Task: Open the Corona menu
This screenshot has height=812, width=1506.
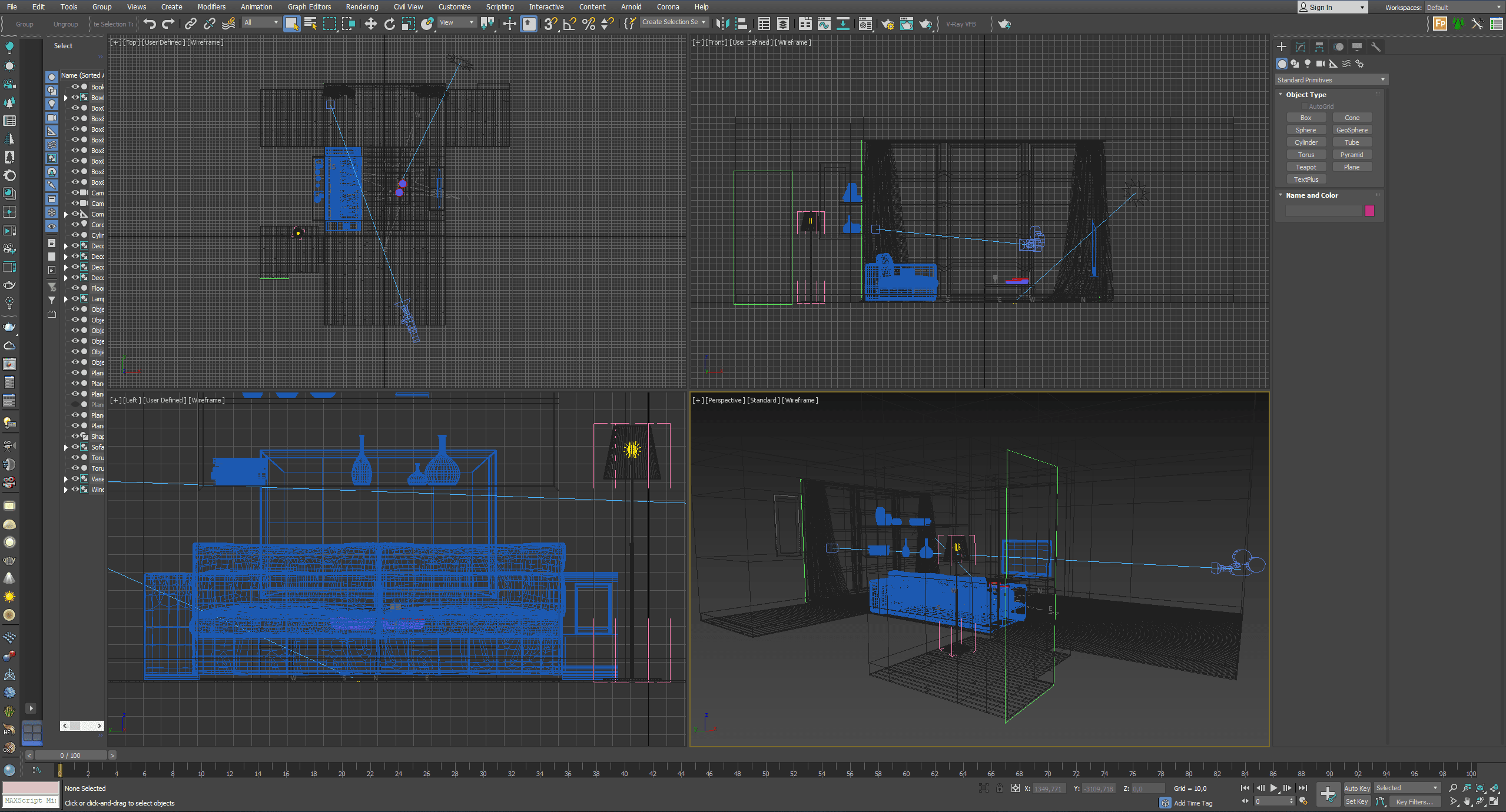Action: point(668,7)
